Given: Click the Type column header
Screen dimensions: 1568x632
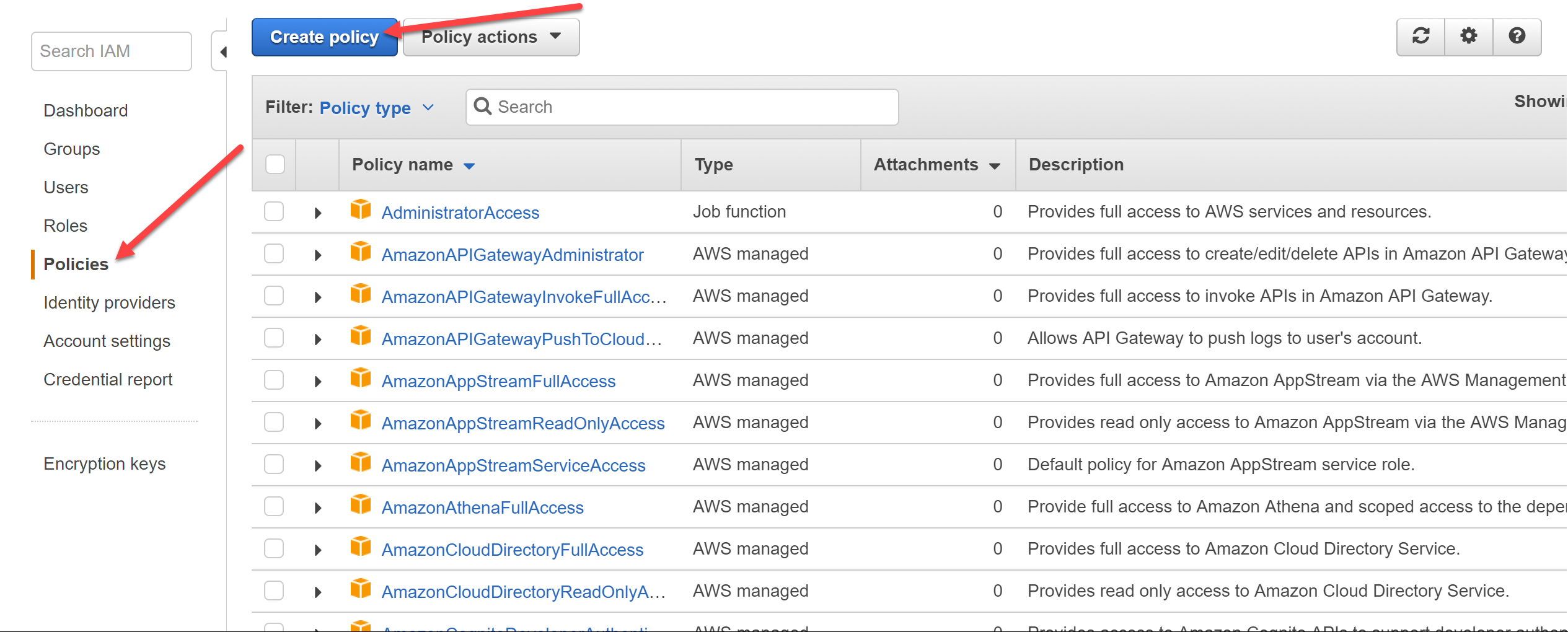Looking at the screenshot, I should (x=713, y=165).
